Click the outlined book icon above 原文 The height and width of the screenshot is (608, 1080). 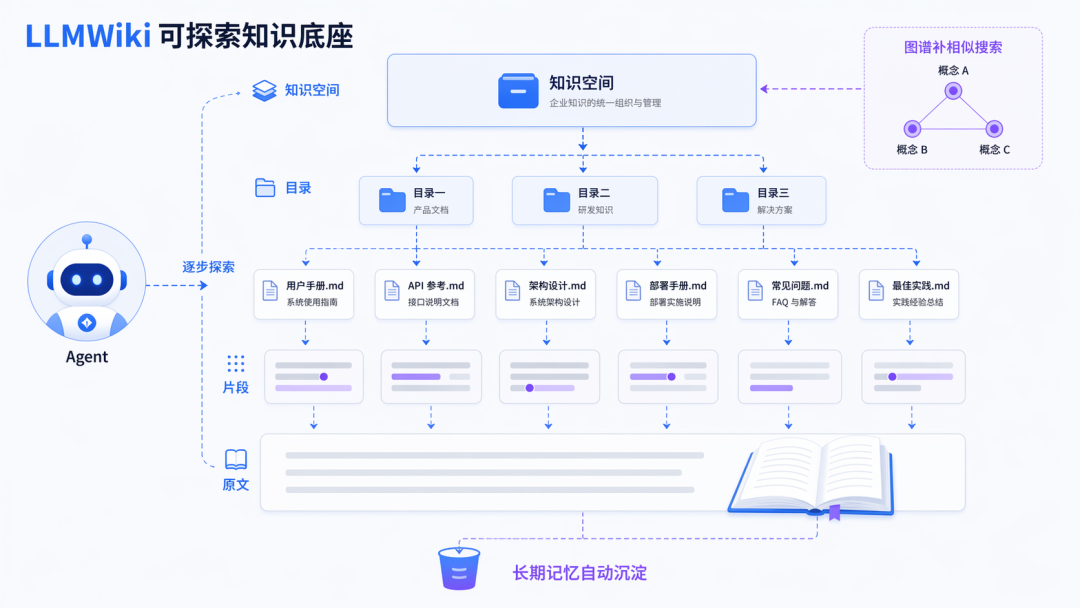pos(236,459)
